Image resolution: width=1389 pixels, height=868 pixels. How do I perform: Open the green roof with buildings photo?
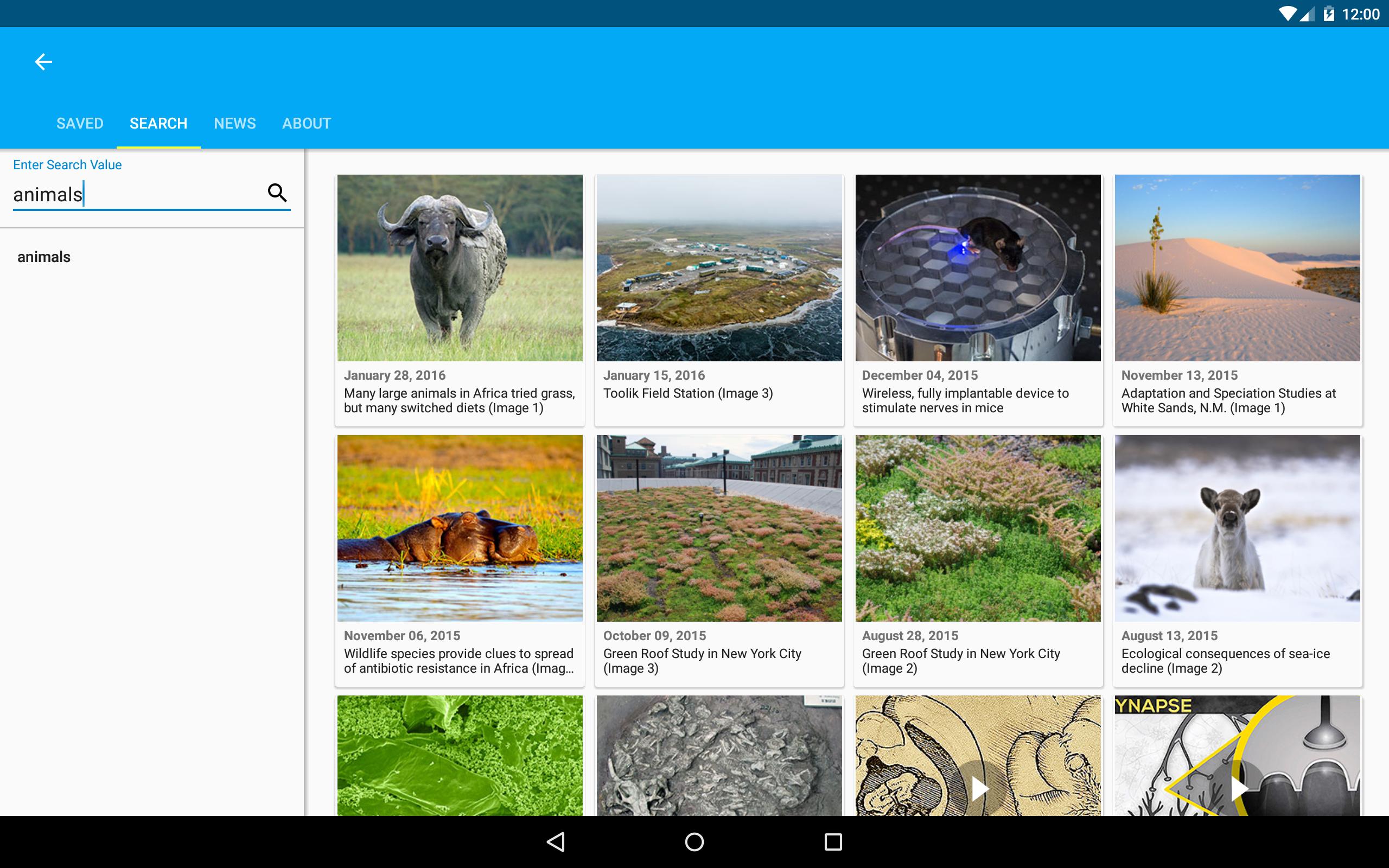coord(719,528)
